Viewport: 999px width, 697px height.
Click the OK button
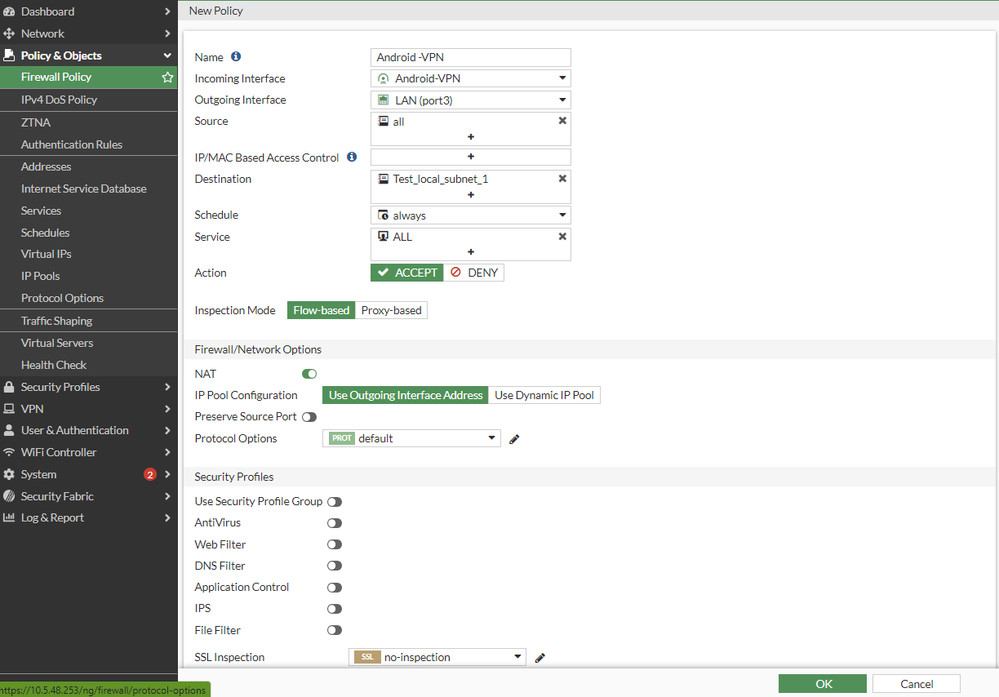(823, 684)
